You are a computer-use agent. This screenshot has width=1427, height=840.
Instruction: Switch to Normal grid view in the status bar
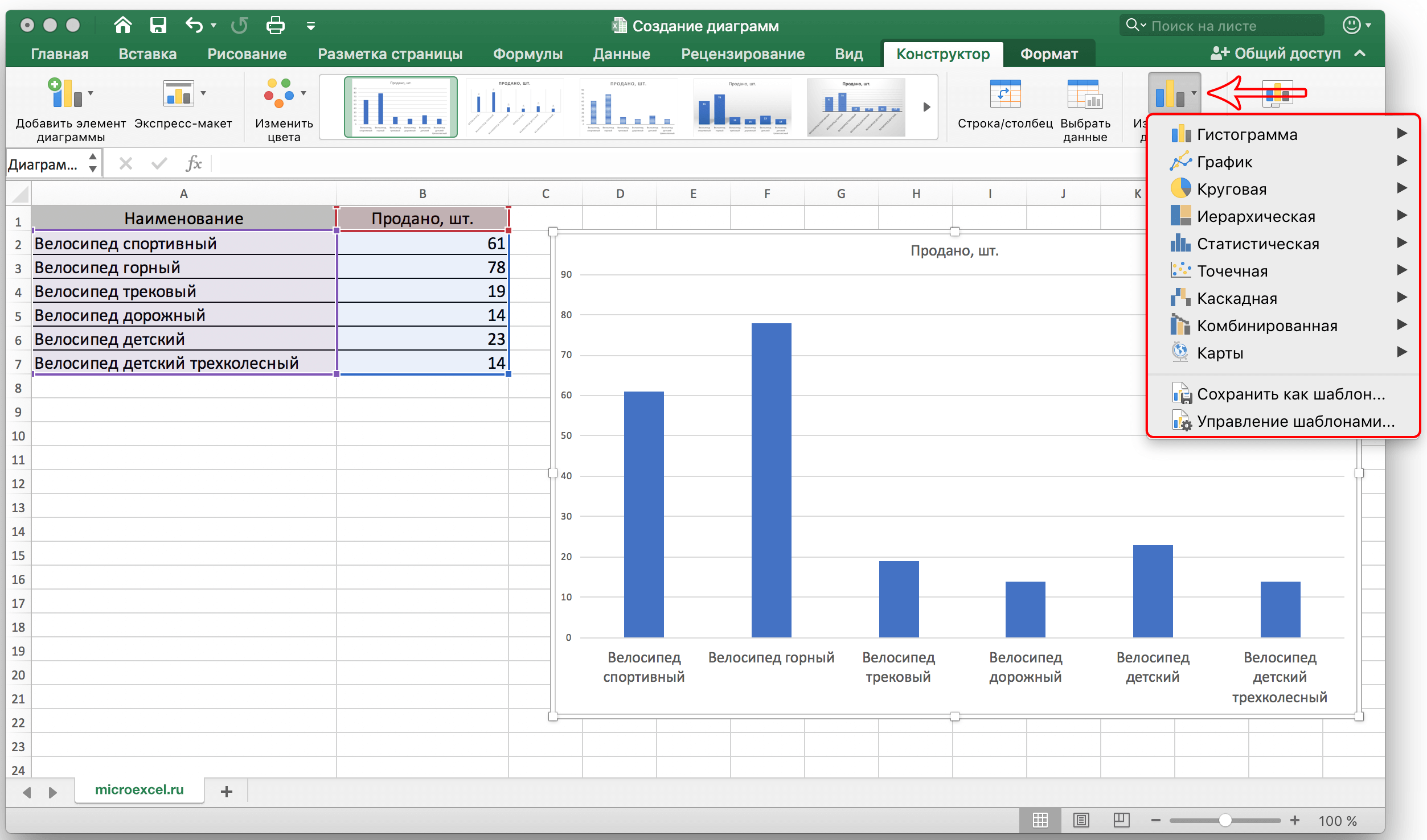point(1040,820)
